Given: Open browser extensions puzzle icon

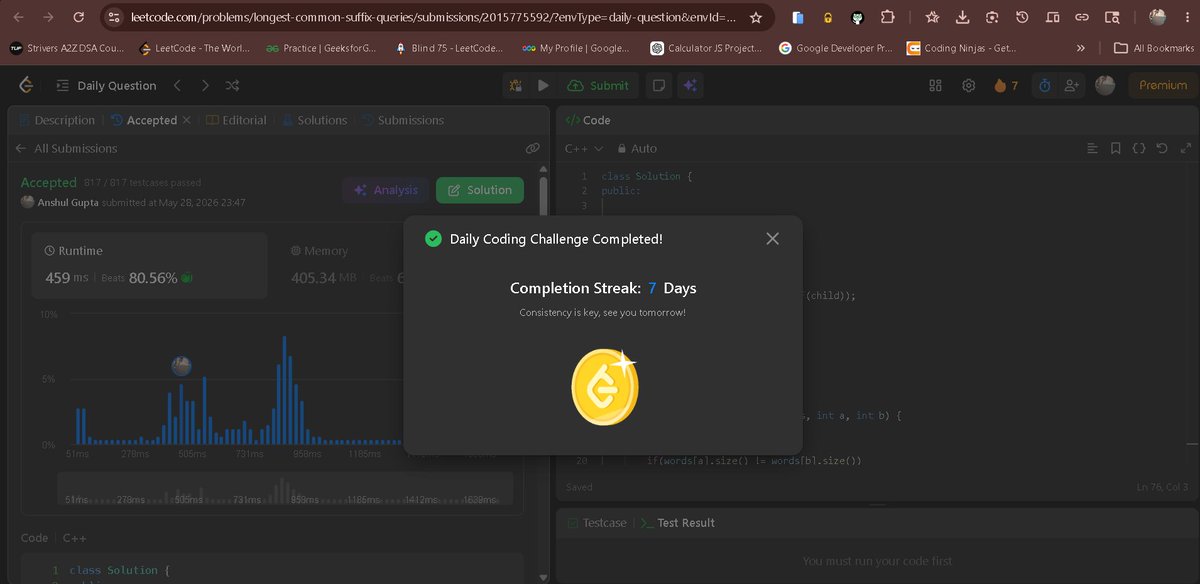Looking at the screenshot, I should [888, 17].
